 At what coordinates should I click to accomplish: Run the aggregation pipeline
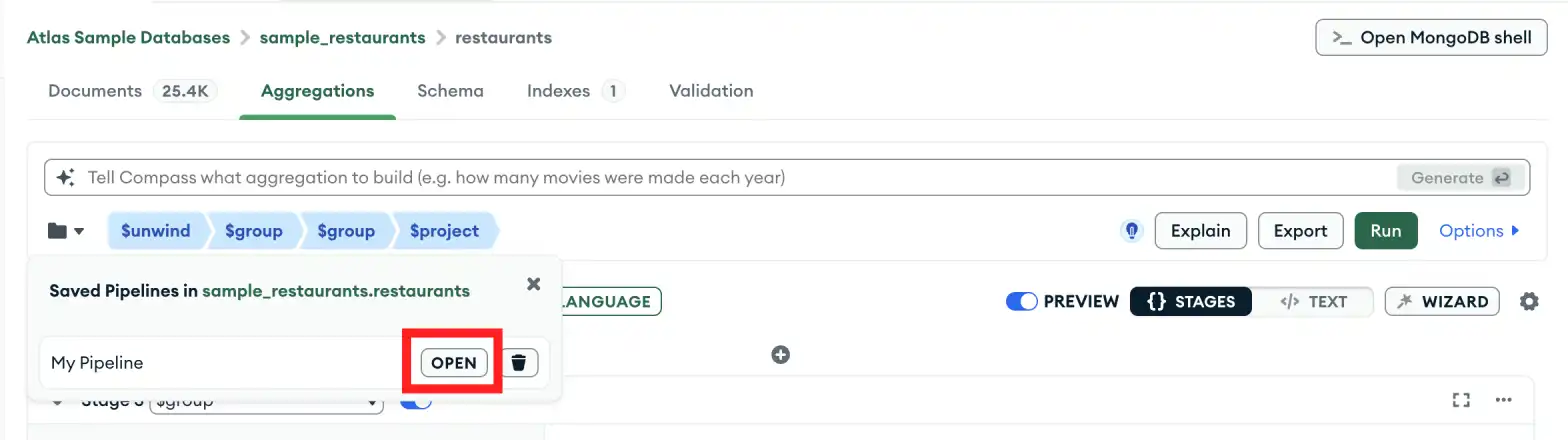pyautogui.click(x=1385, y=231)
